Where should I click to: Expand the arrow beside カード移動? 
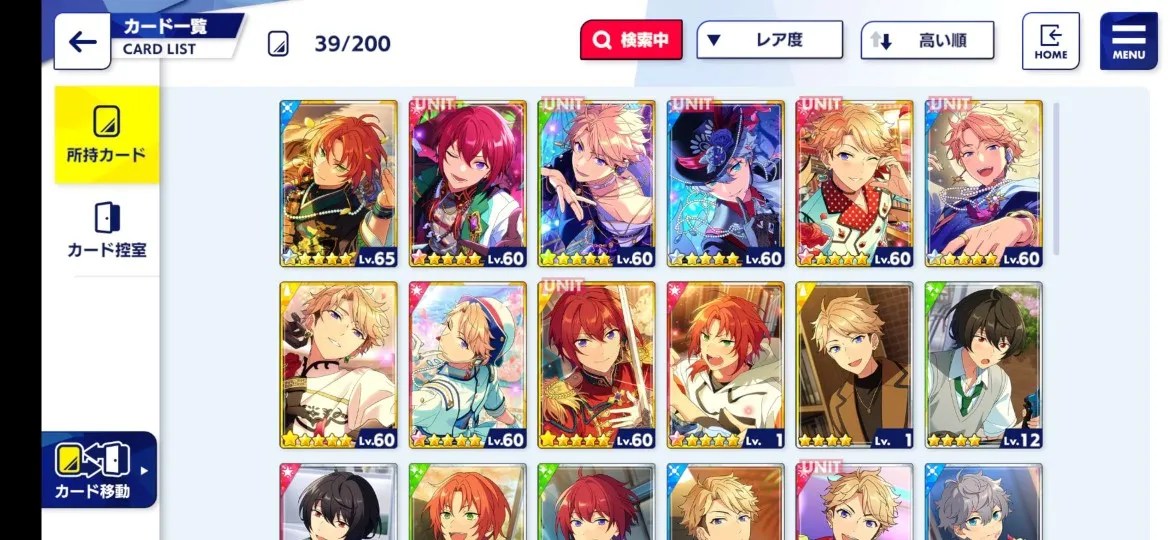pyautogui.click(x=144, y=471)
